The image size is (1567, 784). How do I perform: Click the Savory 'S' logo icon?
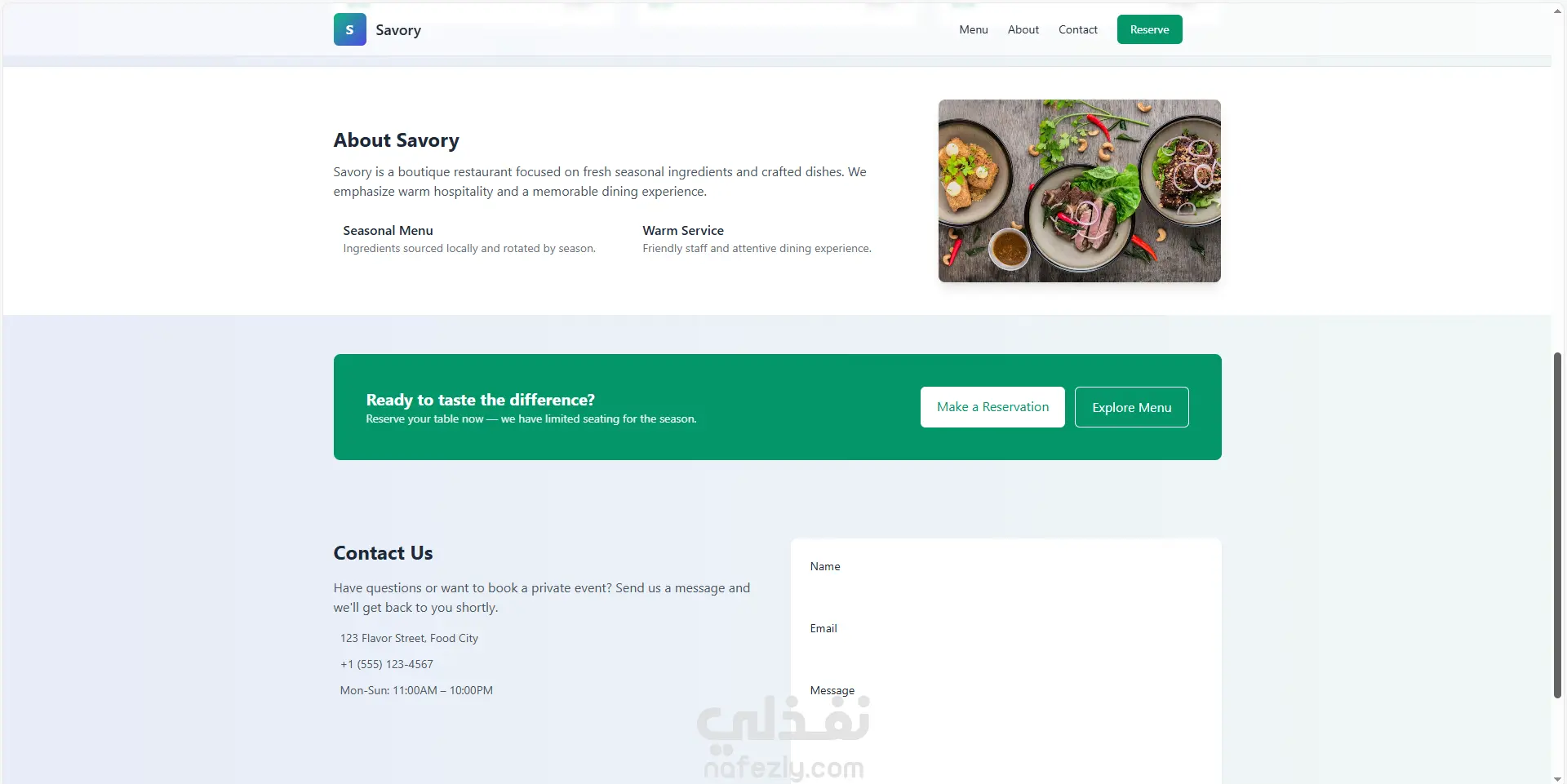pos(349,29)
